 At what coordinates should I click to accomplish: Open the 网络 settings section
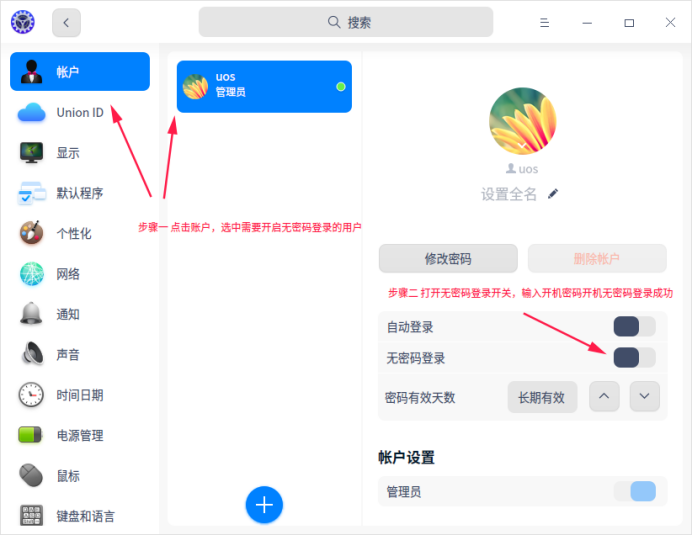click(x=80, y=274)
